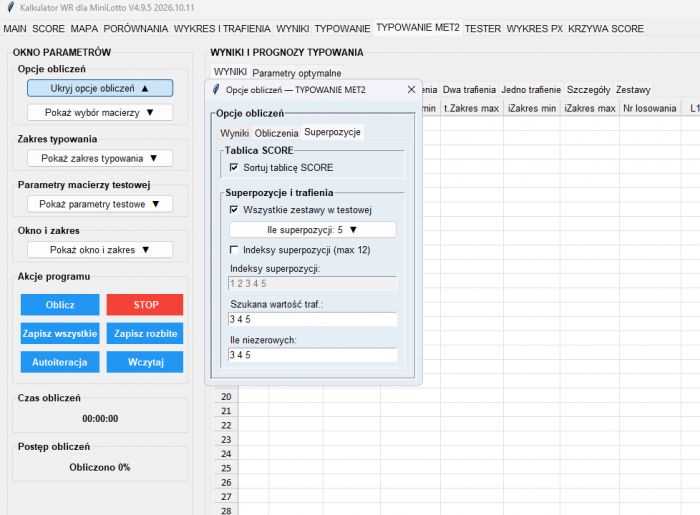This screenshot has width=700, height=515.
Task: Click the Zapisz wszystkie button
Action: [60, 333]
